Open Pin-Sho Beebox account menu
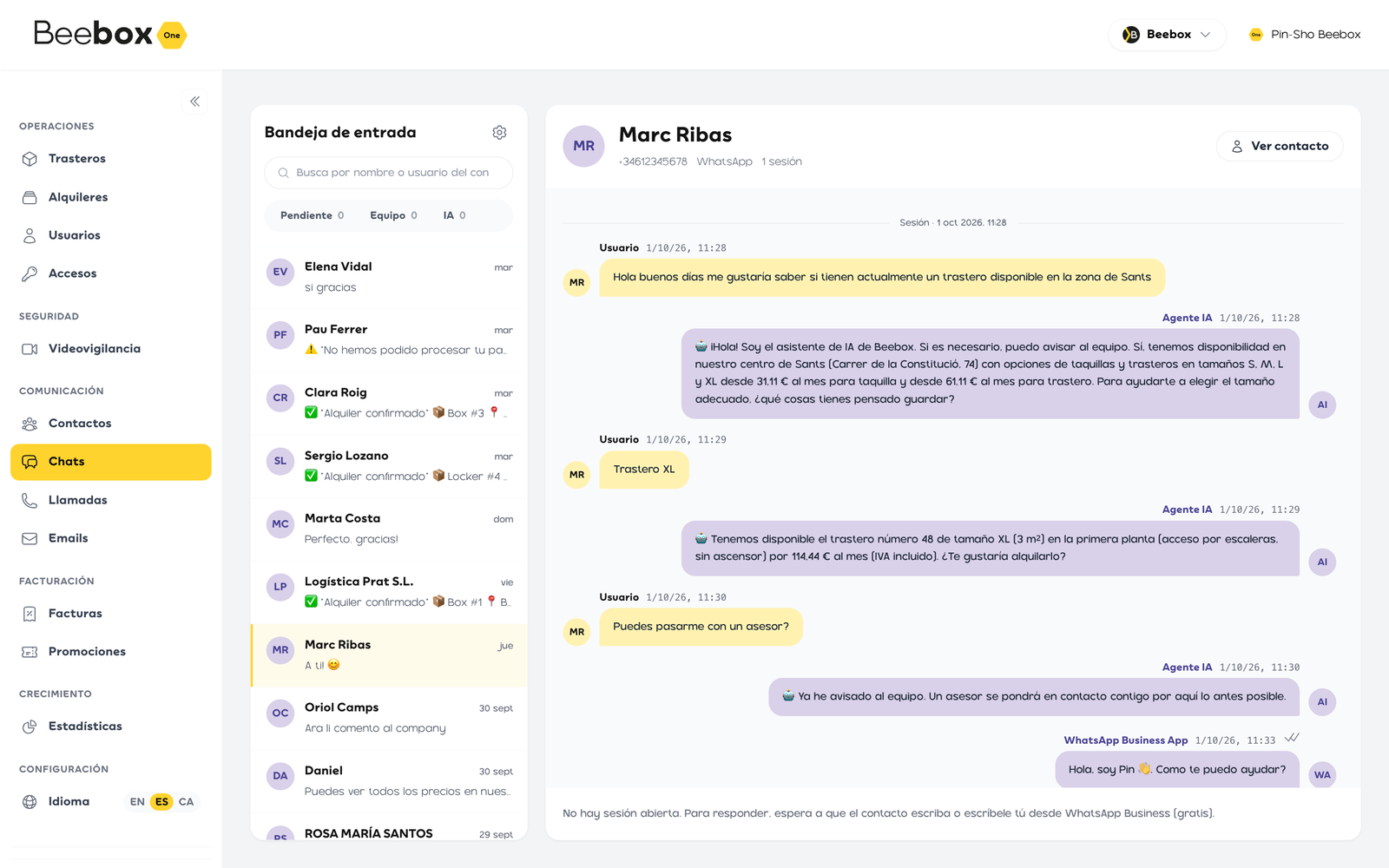The height and width of the screenshot is (868, 1389). pos(1305,35)
